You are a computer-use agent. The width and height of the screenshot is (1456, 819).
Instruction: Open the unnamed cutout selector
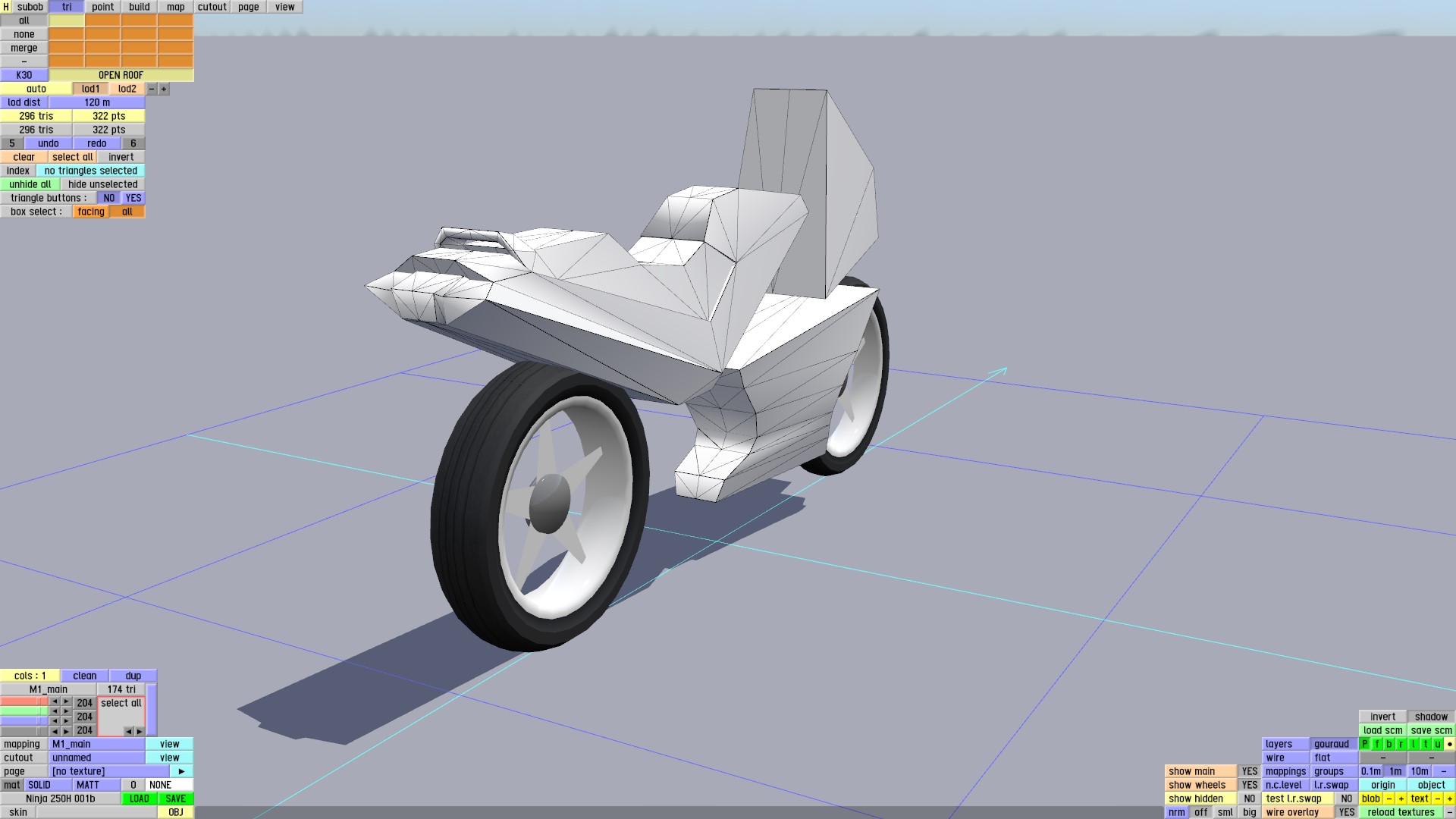pos(97,758)
